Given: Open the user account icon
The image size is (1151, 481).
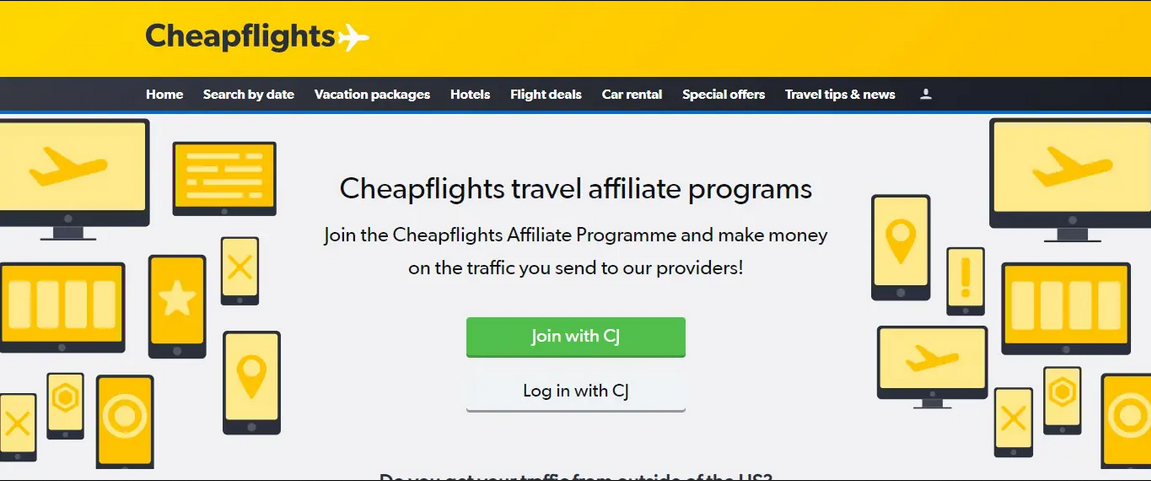Looking at the screenshot, I should (x=926, y=94).
